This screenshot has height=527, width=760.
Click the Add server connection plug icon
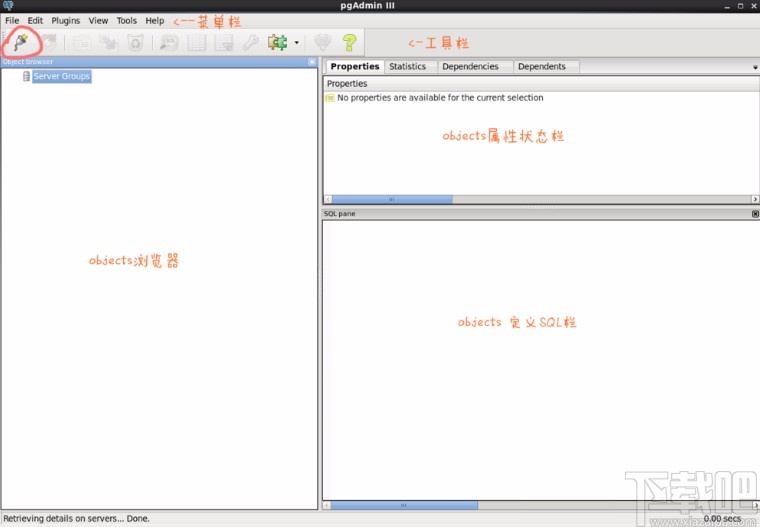pos(21,43)
